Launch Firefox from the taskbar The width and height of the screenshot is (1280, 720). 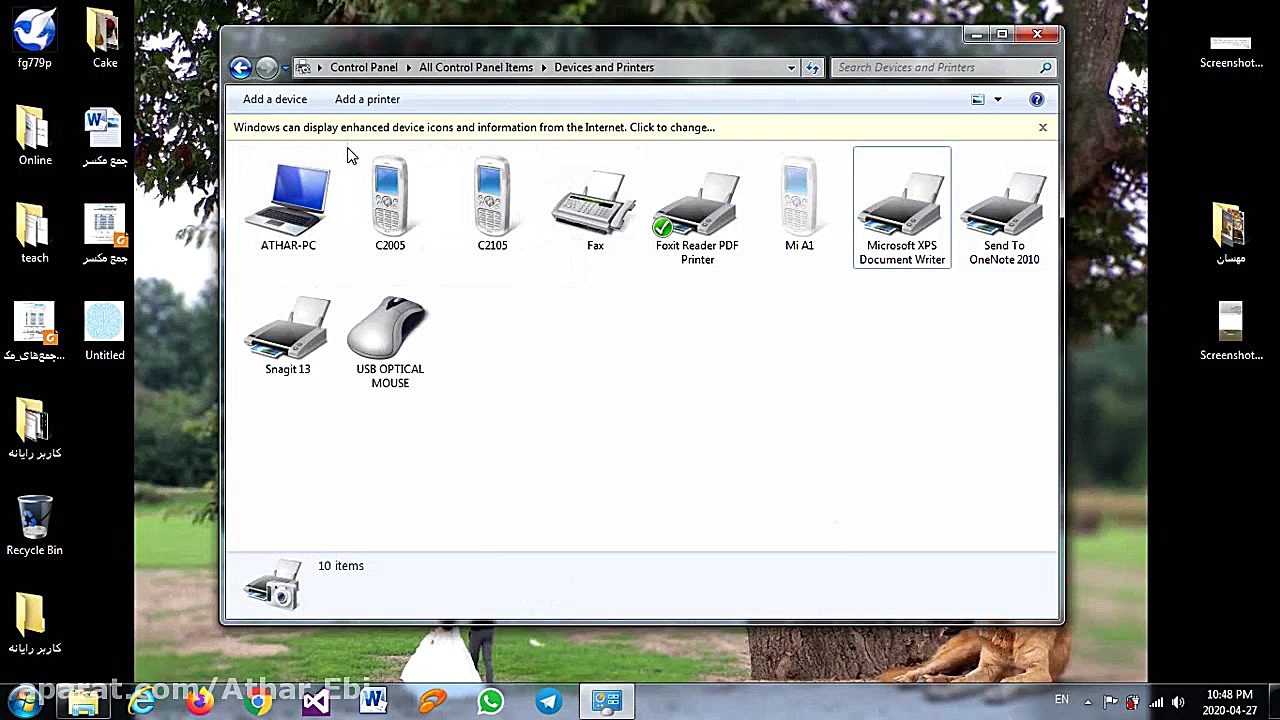tap(200, 702)
